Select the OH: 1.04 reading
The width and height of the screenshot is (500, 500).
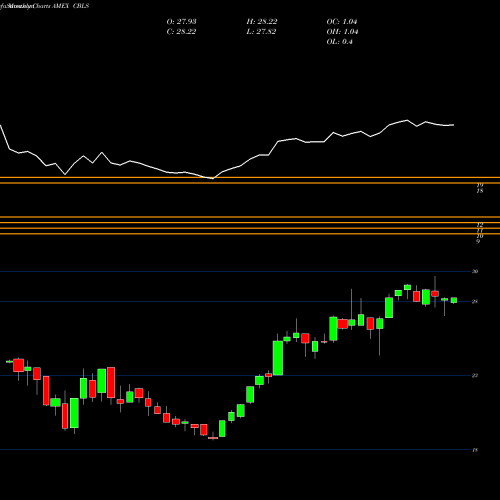pyautogui.click(x=342, y=32)
